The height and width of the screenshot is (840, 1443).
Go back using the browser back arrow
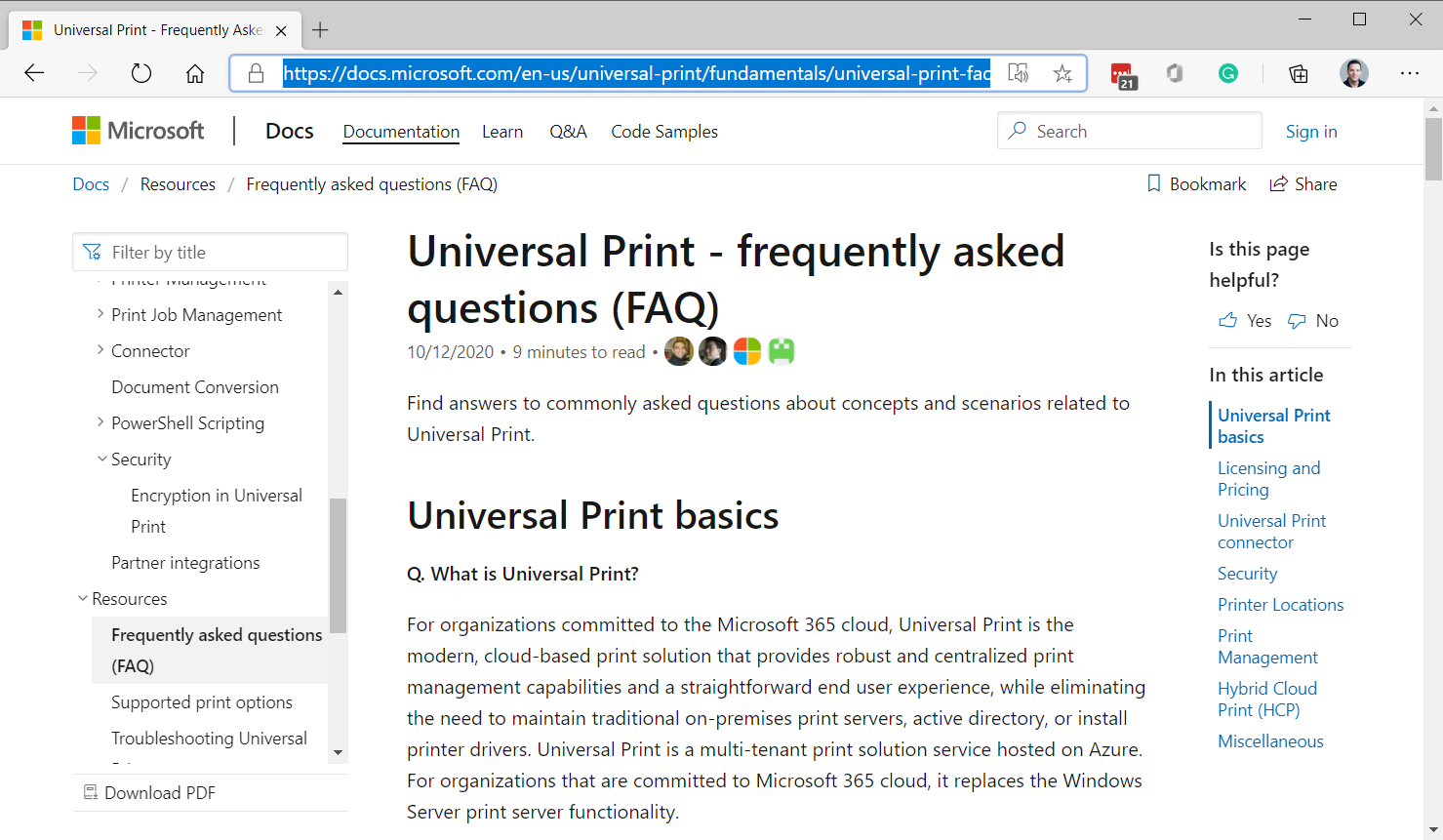point(34,73)
